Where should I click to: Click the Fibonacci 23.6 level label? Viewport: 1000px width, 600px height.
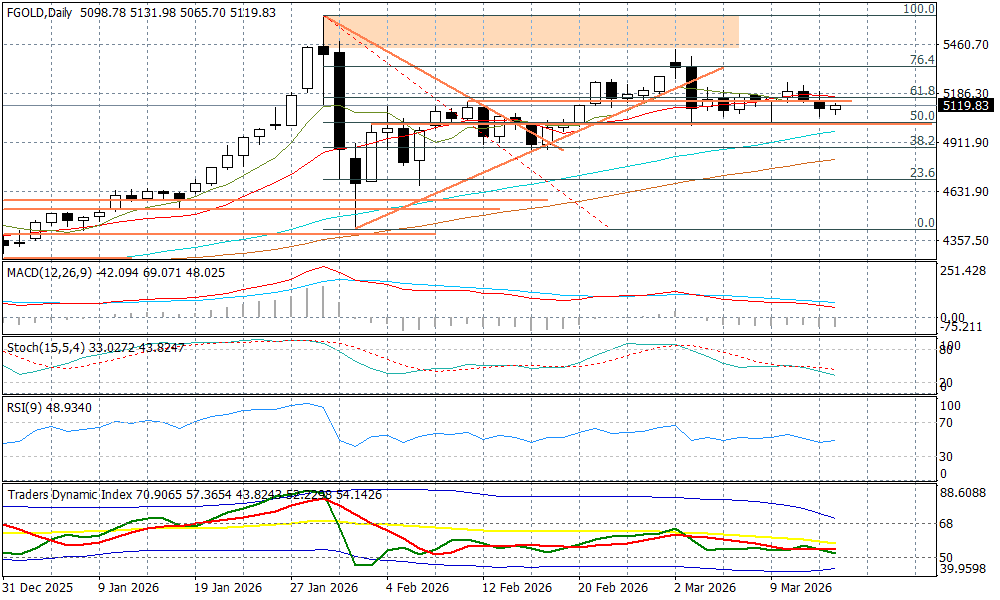[x=921, y=173]
